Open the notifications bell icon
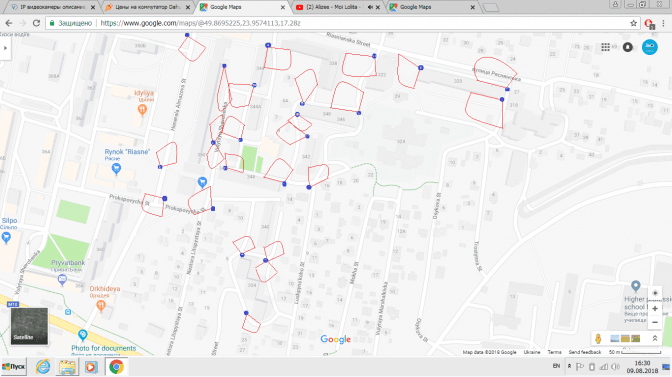The height and width of the screenshot is (377, 672). pos(627,47)
